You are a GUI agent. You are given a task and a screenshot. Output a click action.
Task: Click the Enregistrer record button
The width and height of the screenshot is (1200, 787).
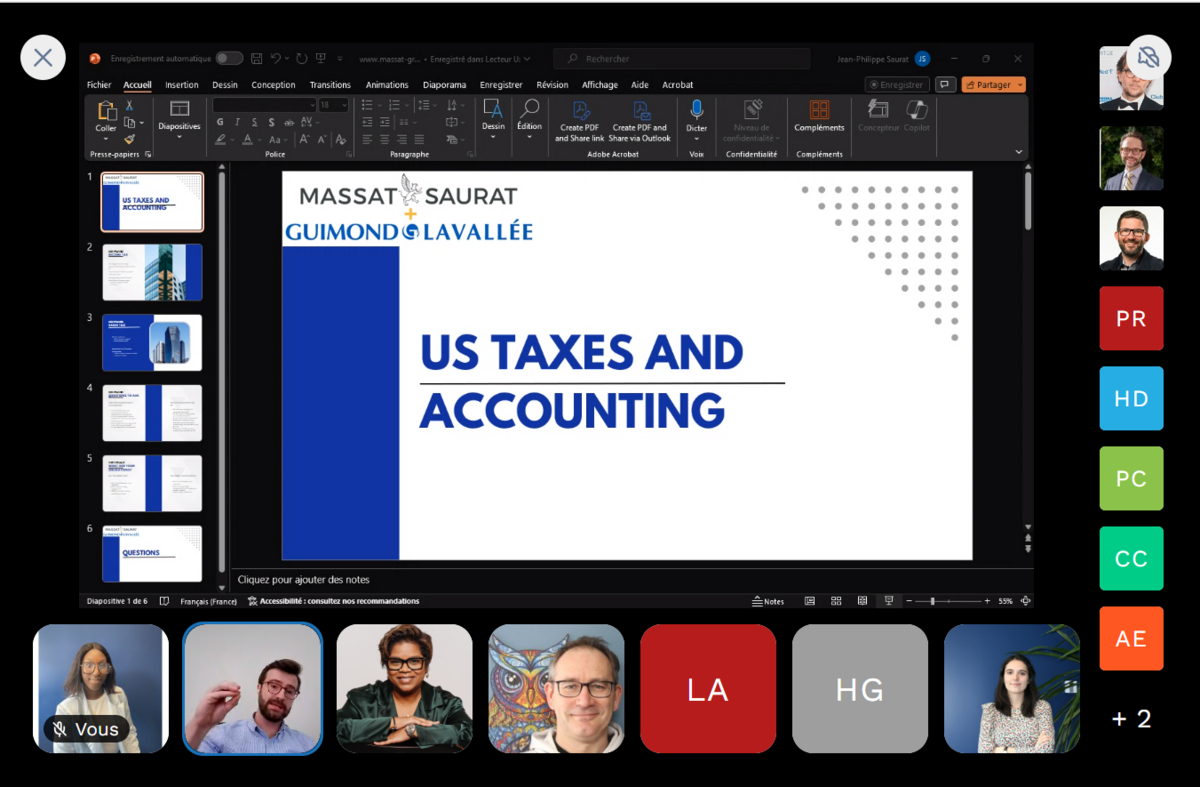tap(897, 85)
